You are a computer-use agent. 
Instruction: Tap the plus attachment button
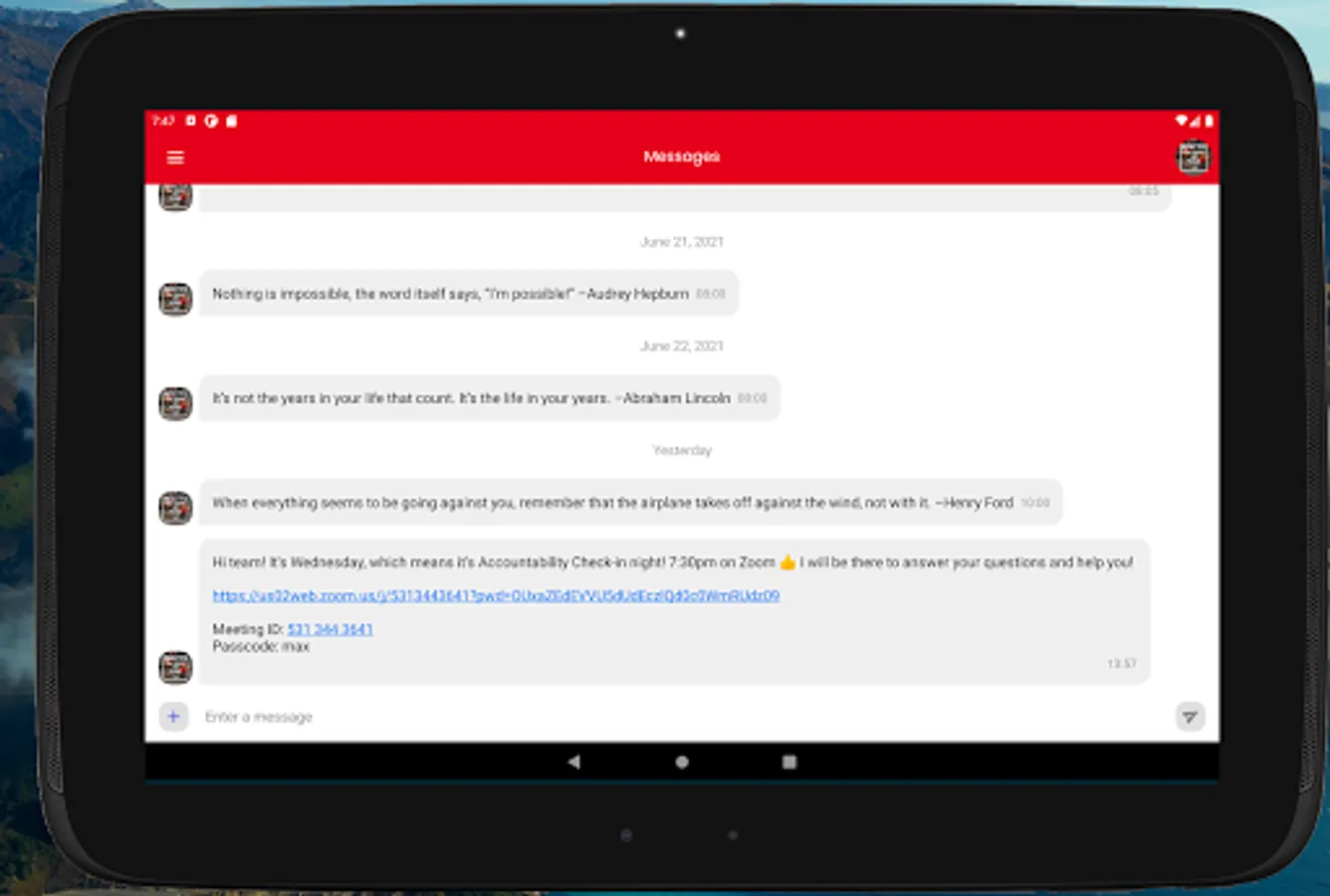click(173, 716)
